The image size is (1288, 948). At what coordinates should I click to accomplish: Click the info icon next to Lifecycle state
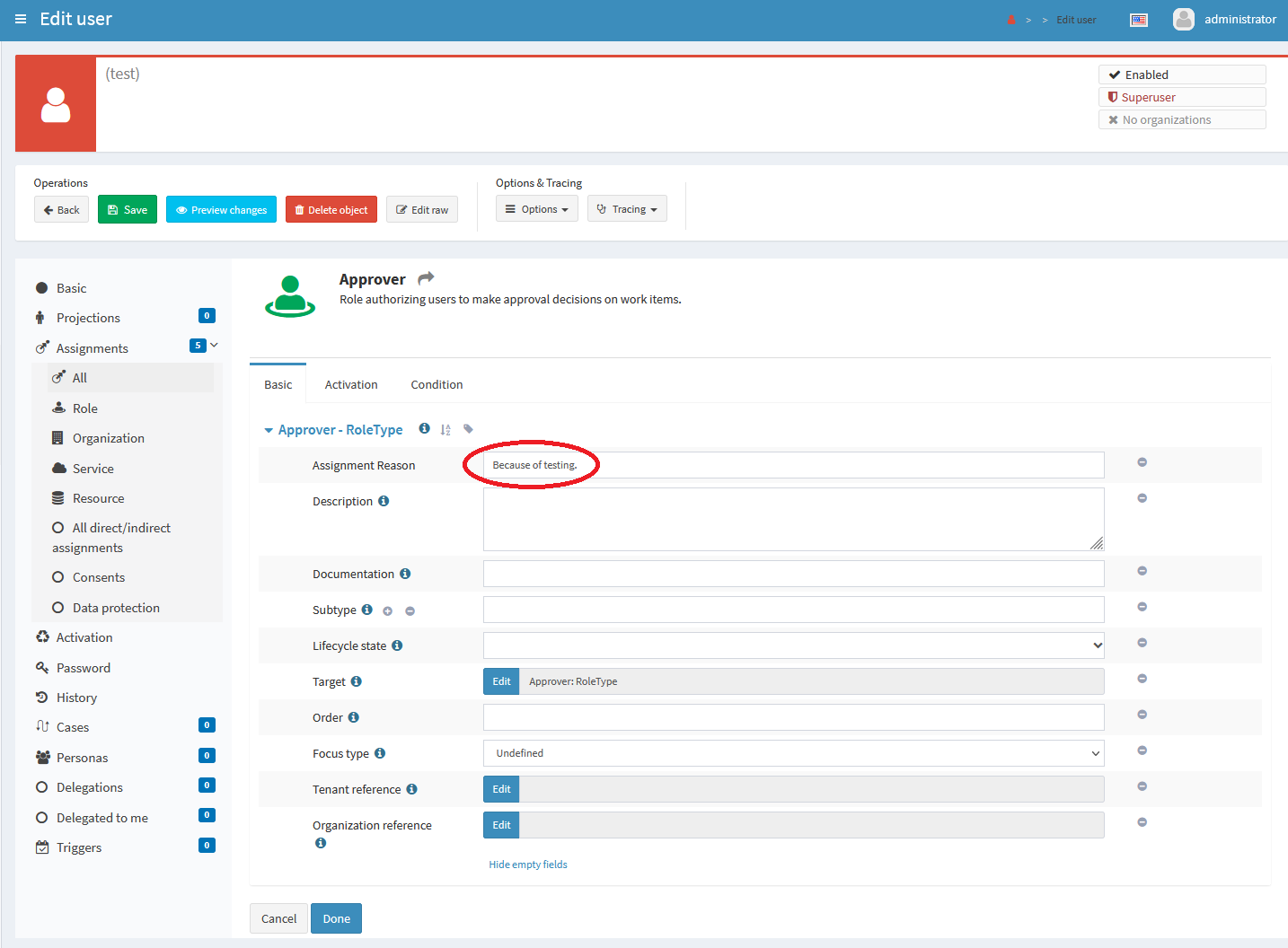coord(397,645)
